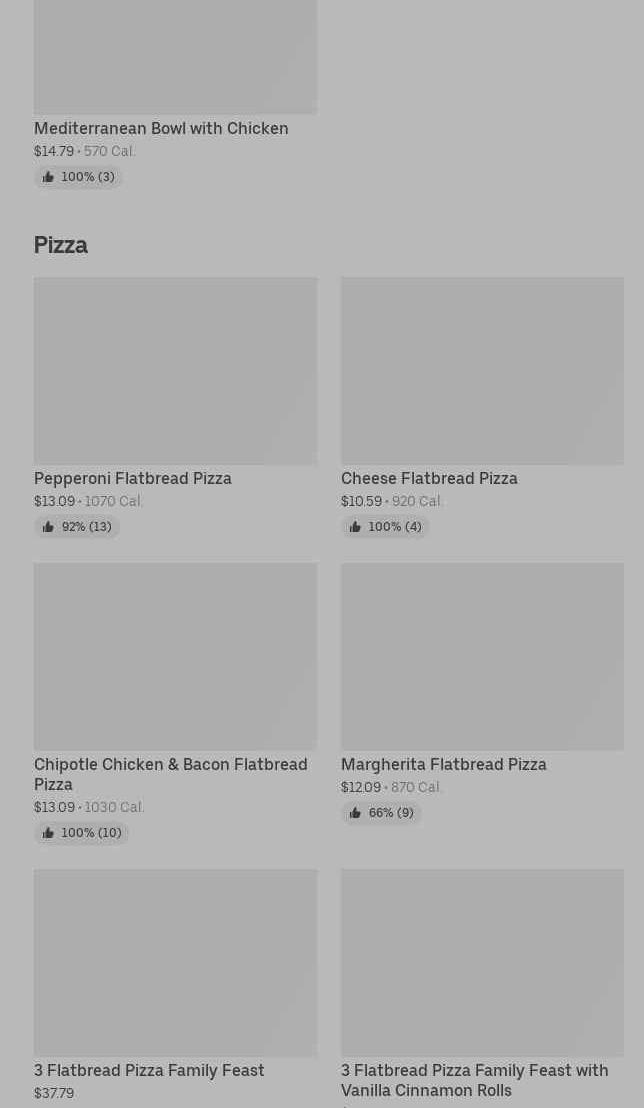Click Chipotle Chicken & Bacon Flatbread Pizza title
Image resolution: width=644 pixels, height=1108 pixels.
[170, 774]
